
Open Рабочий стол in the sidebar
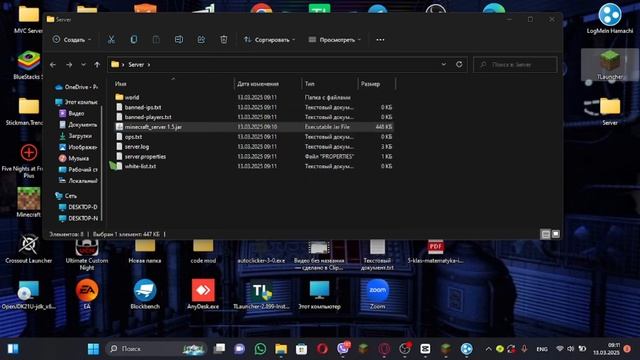click(x=78, y=169)
